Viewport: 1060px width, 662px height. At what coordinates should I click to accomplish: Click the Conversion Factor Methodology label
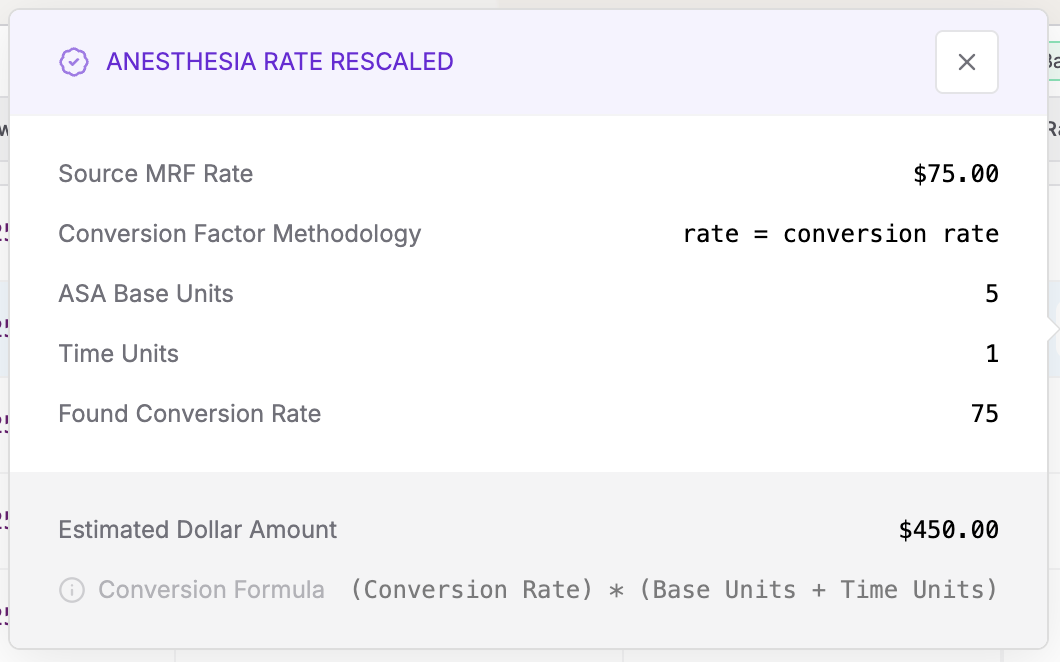[240, 234]
